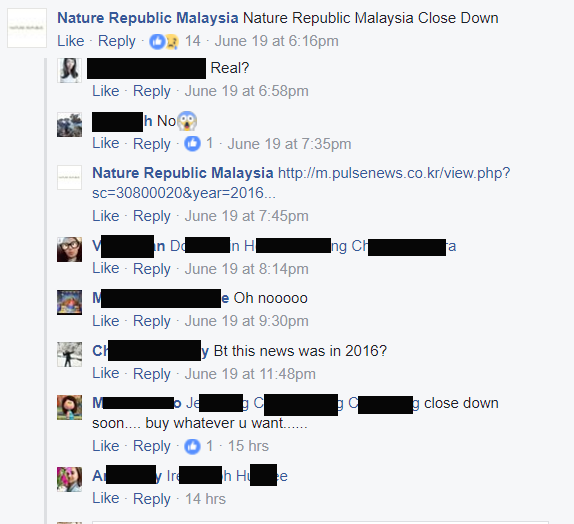Open the June 19 at 11:48pm timestamp
Screen dimensions: 574x524
[x=250, y=374]
